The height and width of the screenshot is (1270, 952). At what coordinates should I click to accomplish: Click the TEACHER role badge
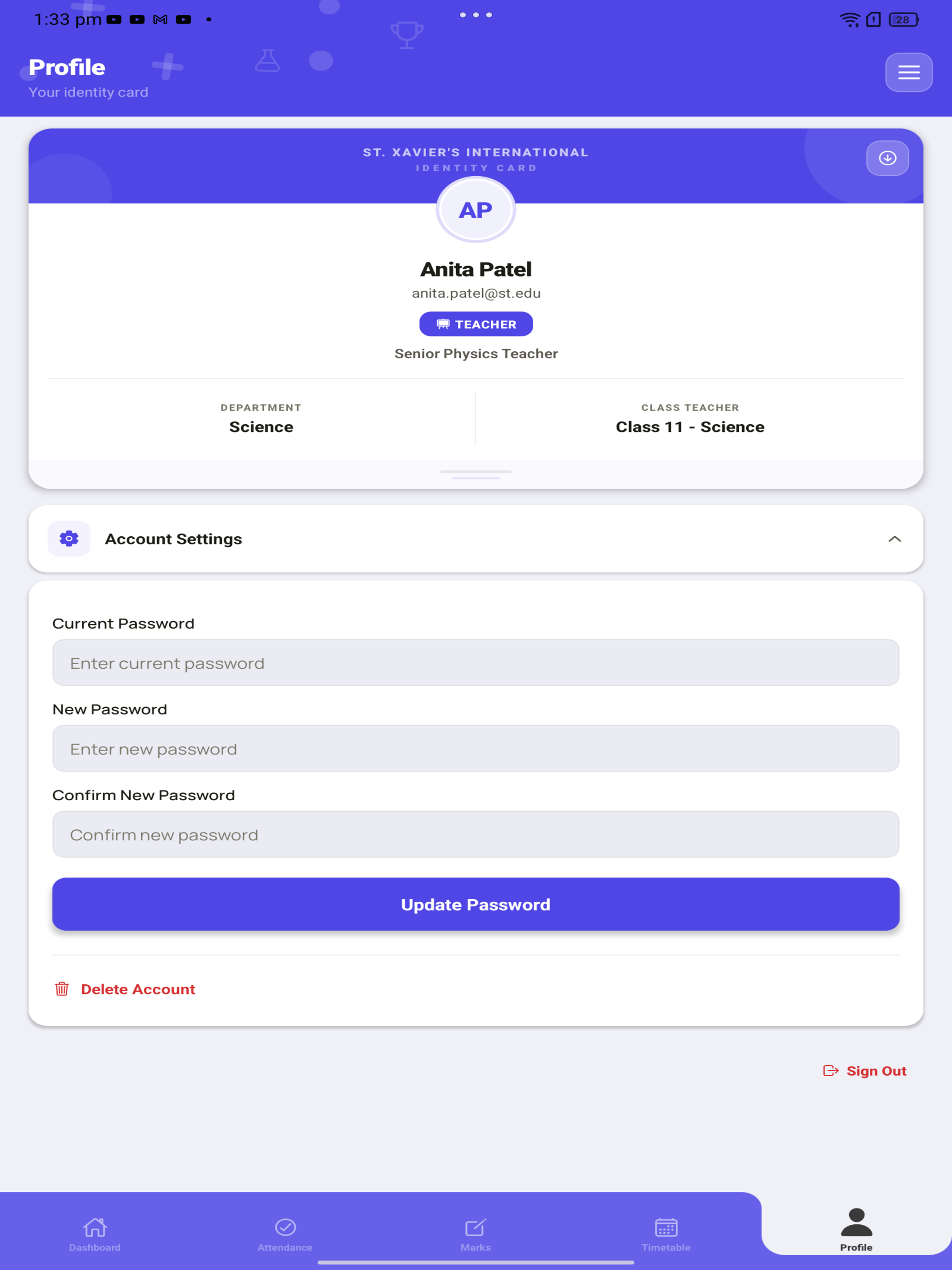476,324
